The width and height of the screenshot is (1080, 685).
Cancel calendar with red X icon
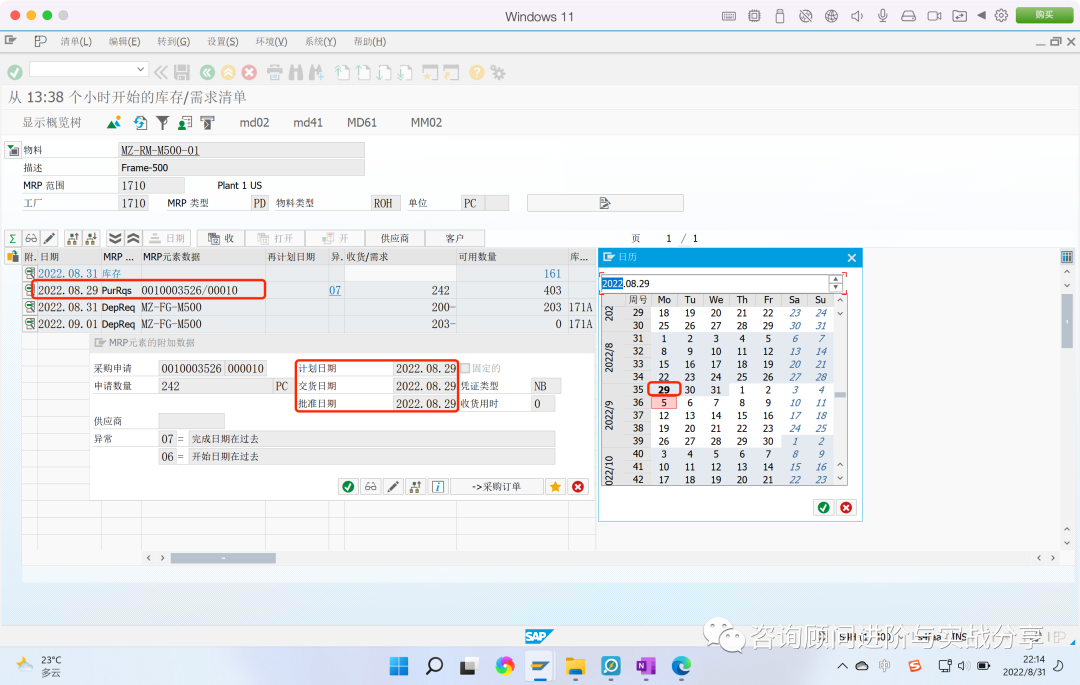846,507
